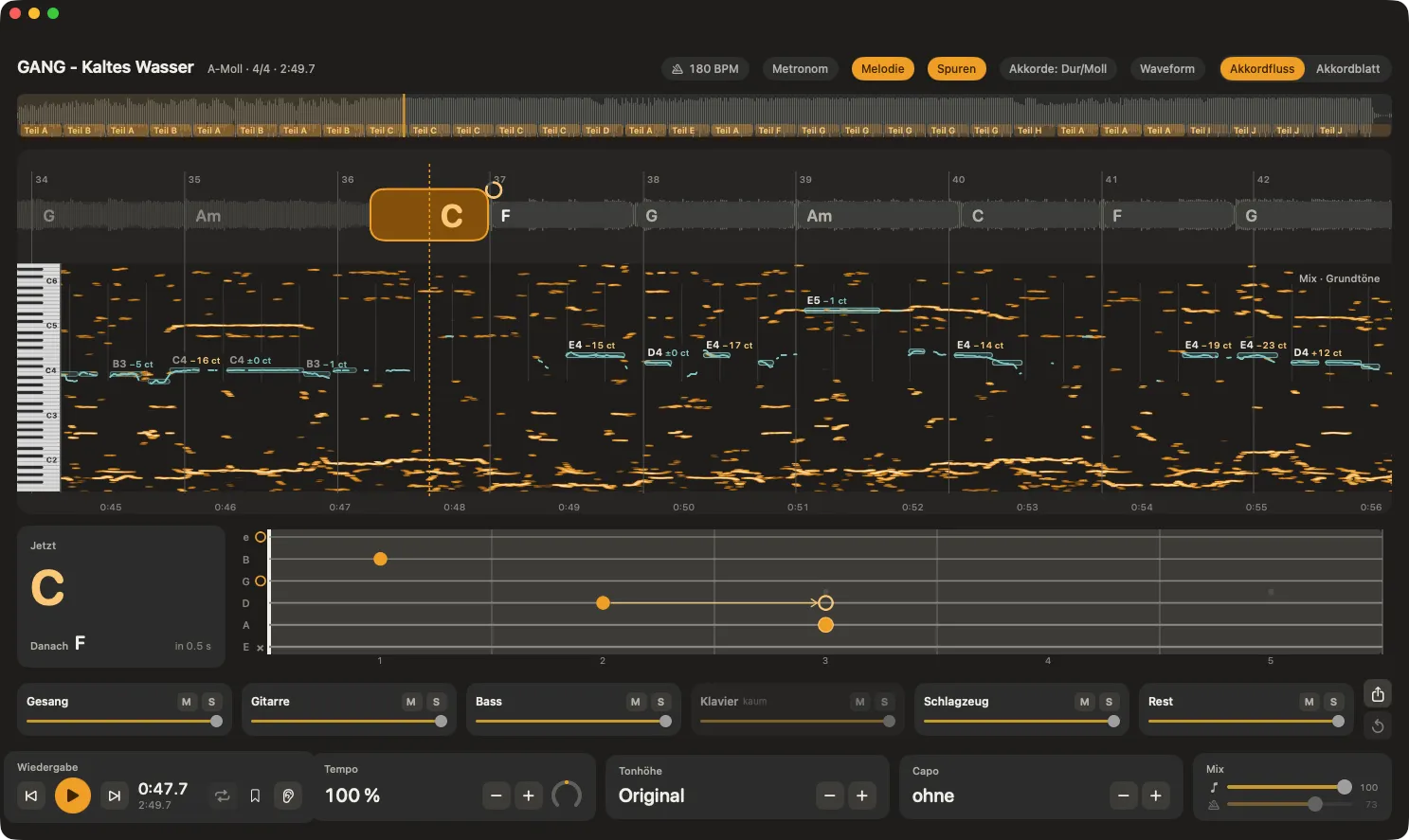Image resolution: width=1409 pixels, height=840 pixels.
Task: Lower the Tonhöhe pitch with minus
Action: point(830,795)
